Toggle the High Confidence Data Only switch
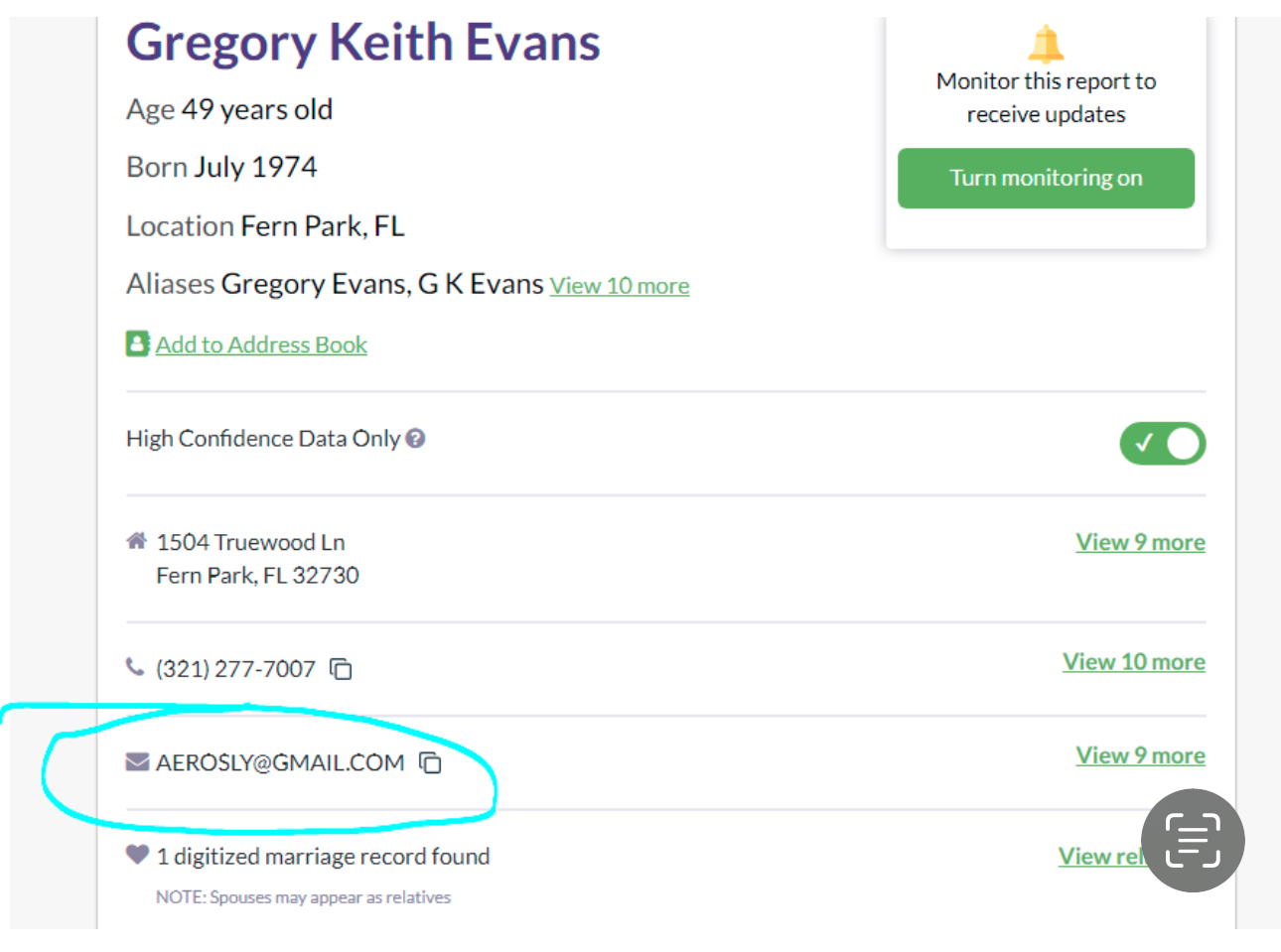This screenshot has height=952, width=1281. point(1162,443)
